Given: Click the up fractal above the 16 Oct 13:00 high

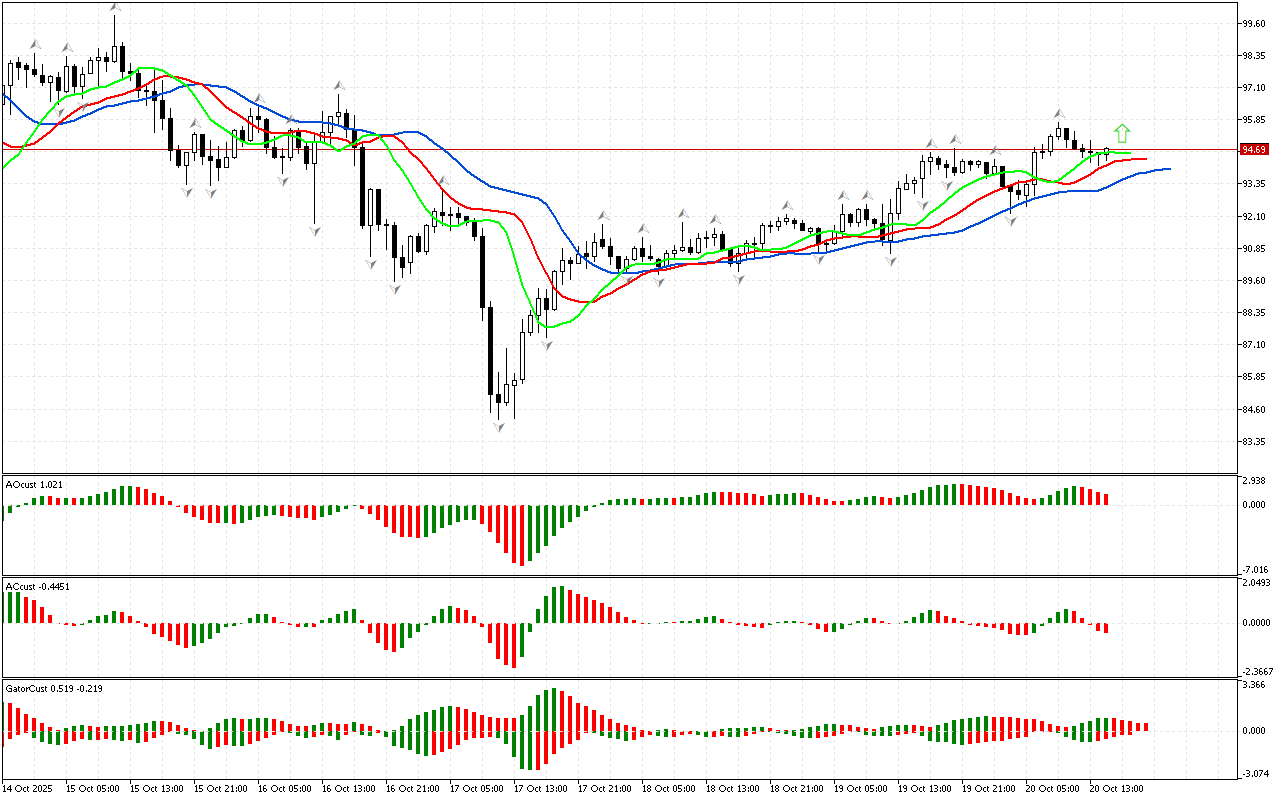Looking at the screenshot, I should click(340, 86).
